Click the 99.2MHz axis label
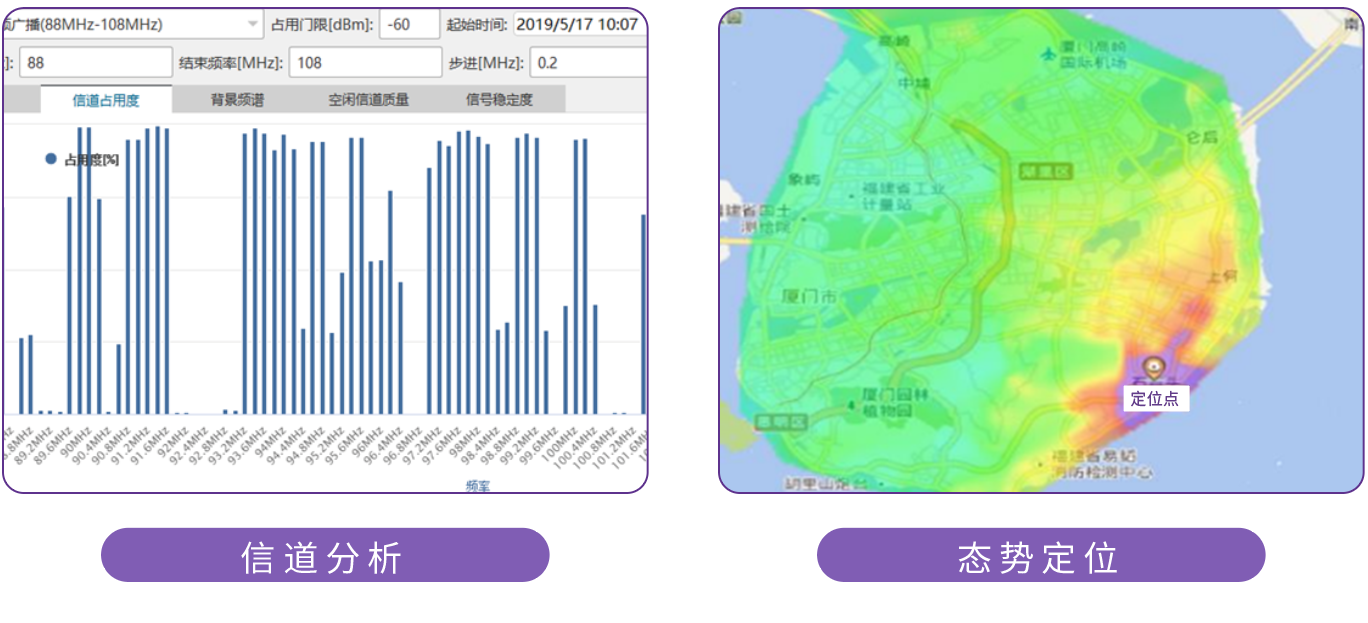1368x623 pixels. point(519,445)
